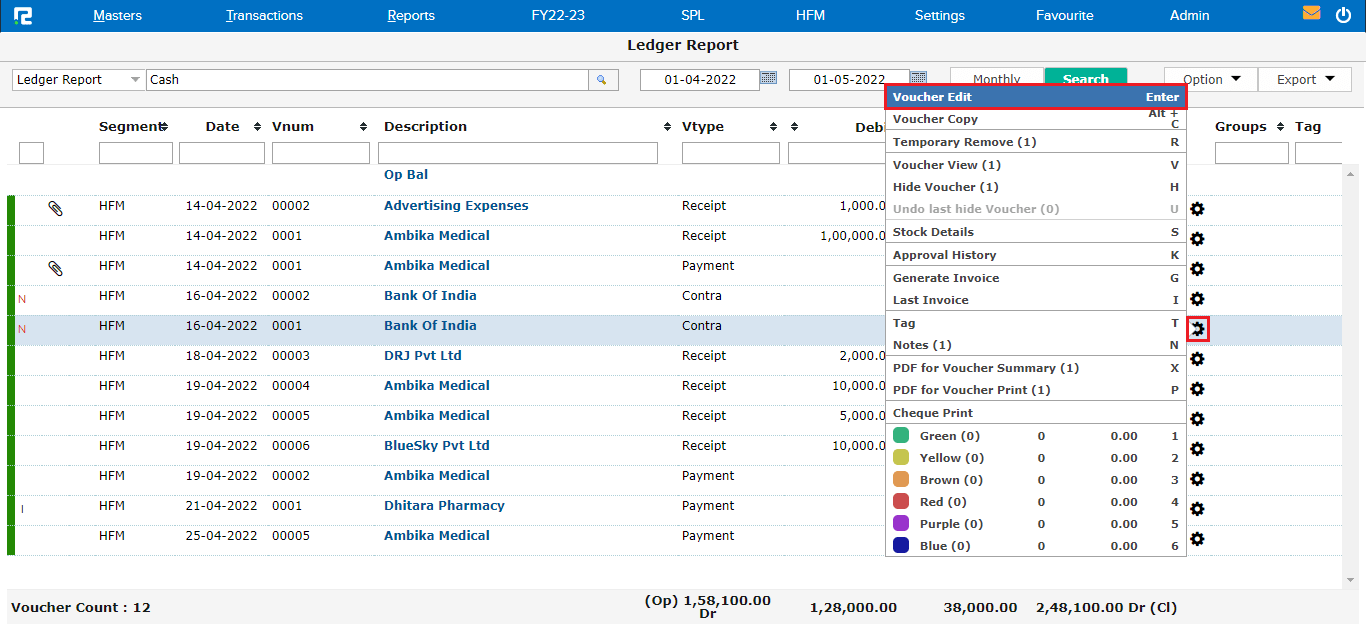Click the green Search button
Viewport: 1366px width, 625px height.
coord(1085,79)
